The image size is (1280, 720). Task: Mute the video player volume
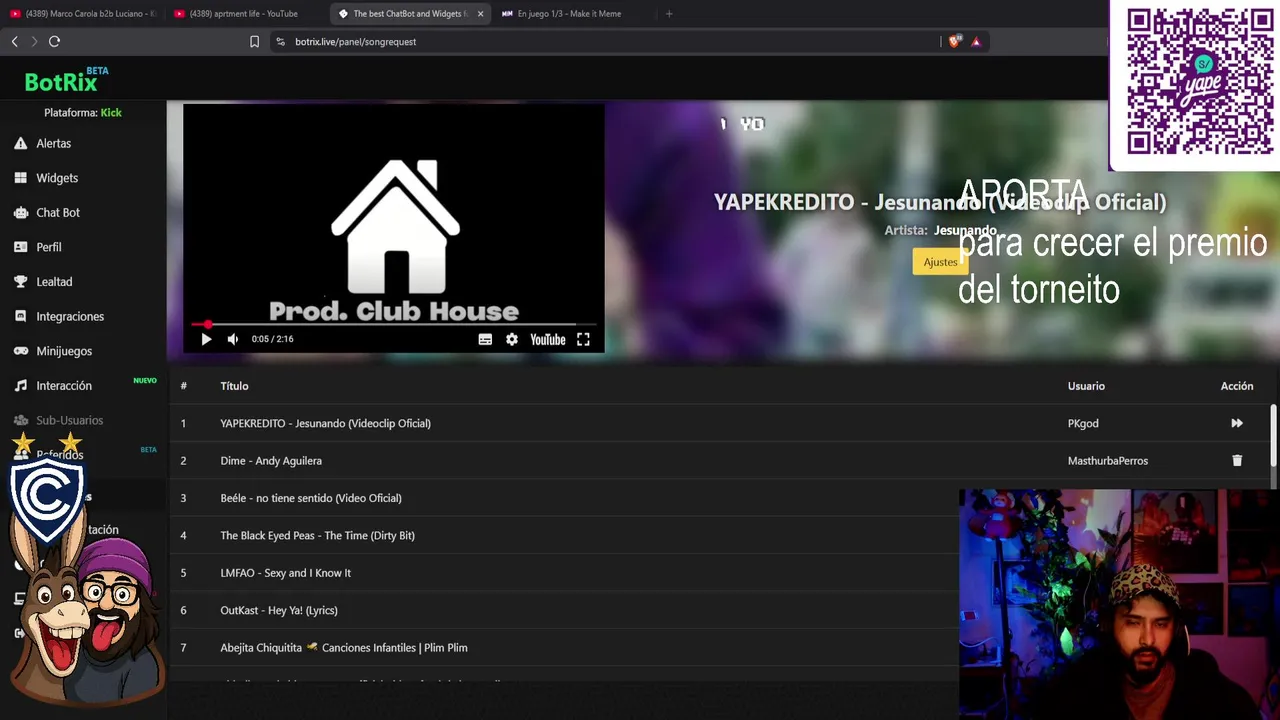233,339
